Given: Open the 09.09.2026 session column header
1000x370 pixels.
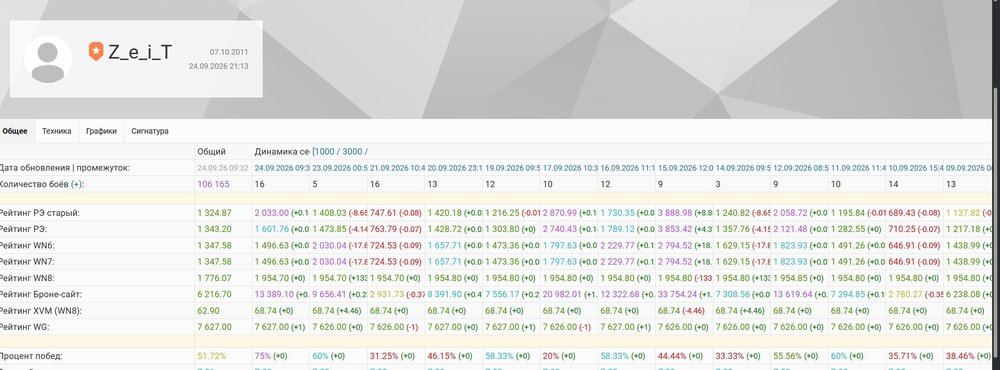Looking at the screenshot, I should coord(969,168).
